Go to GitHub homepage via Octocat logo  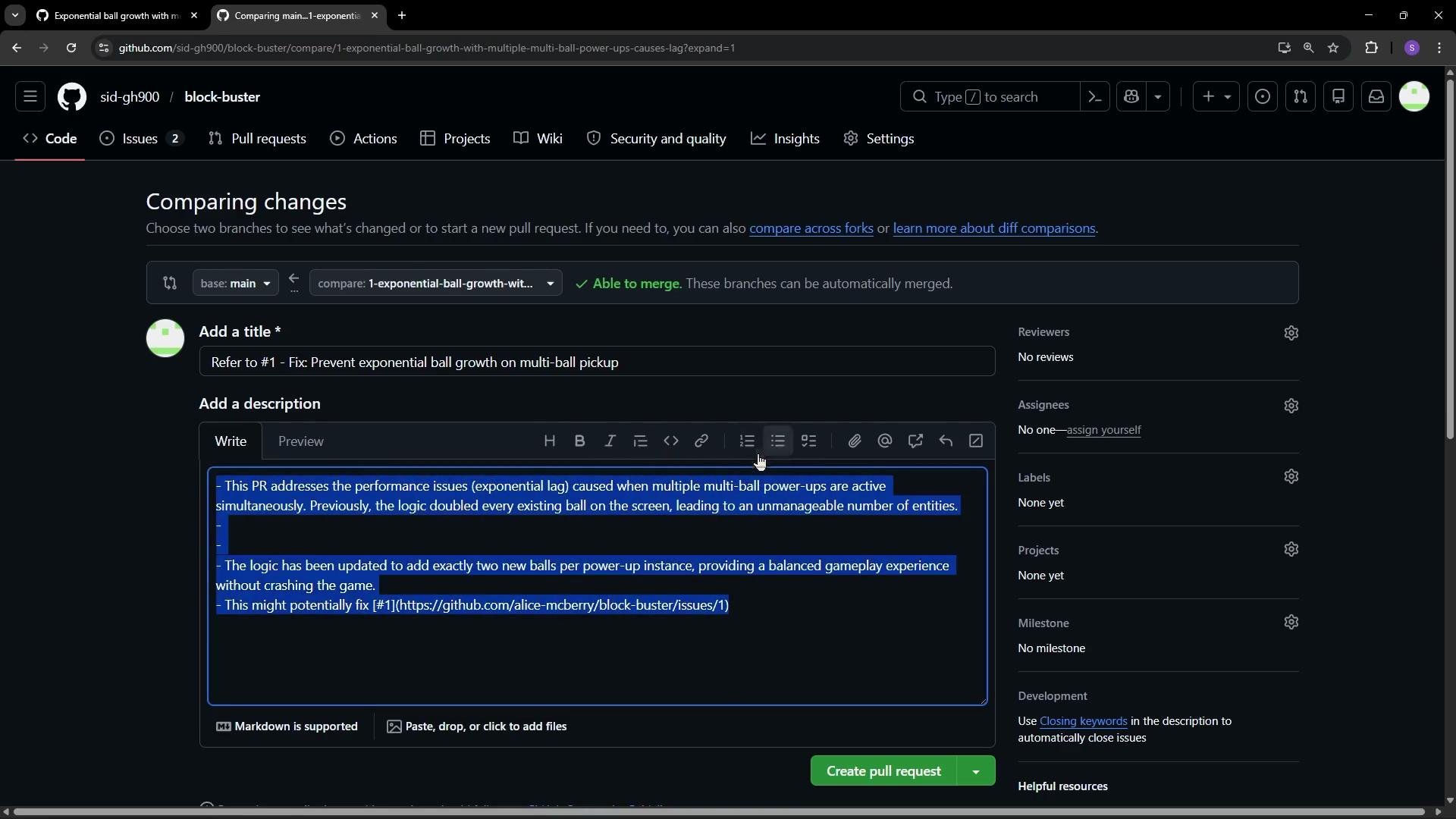[72, 97]
